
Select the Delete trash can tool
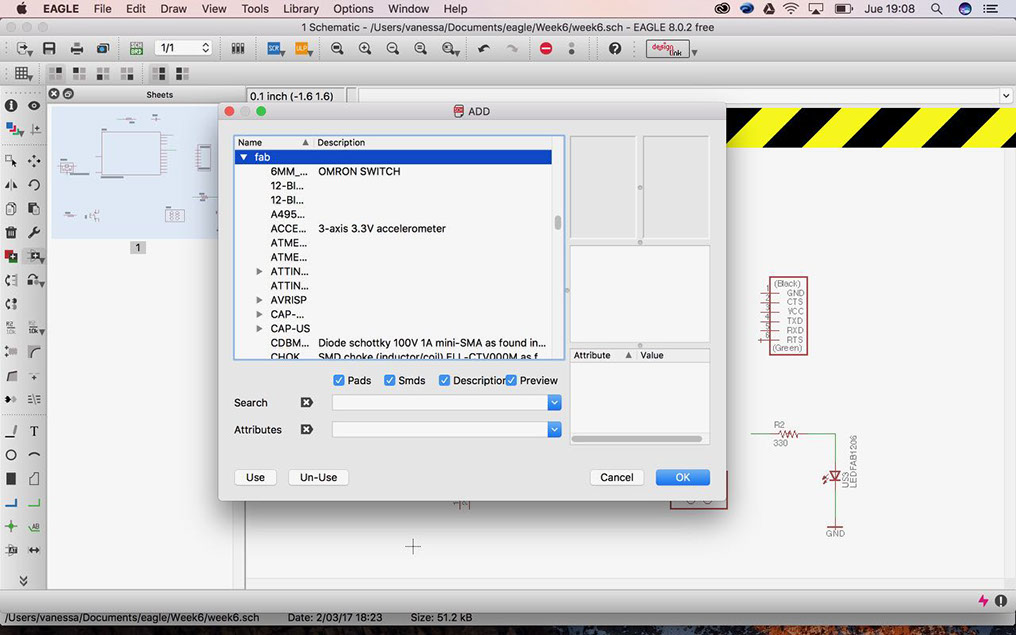coord(11,232)
